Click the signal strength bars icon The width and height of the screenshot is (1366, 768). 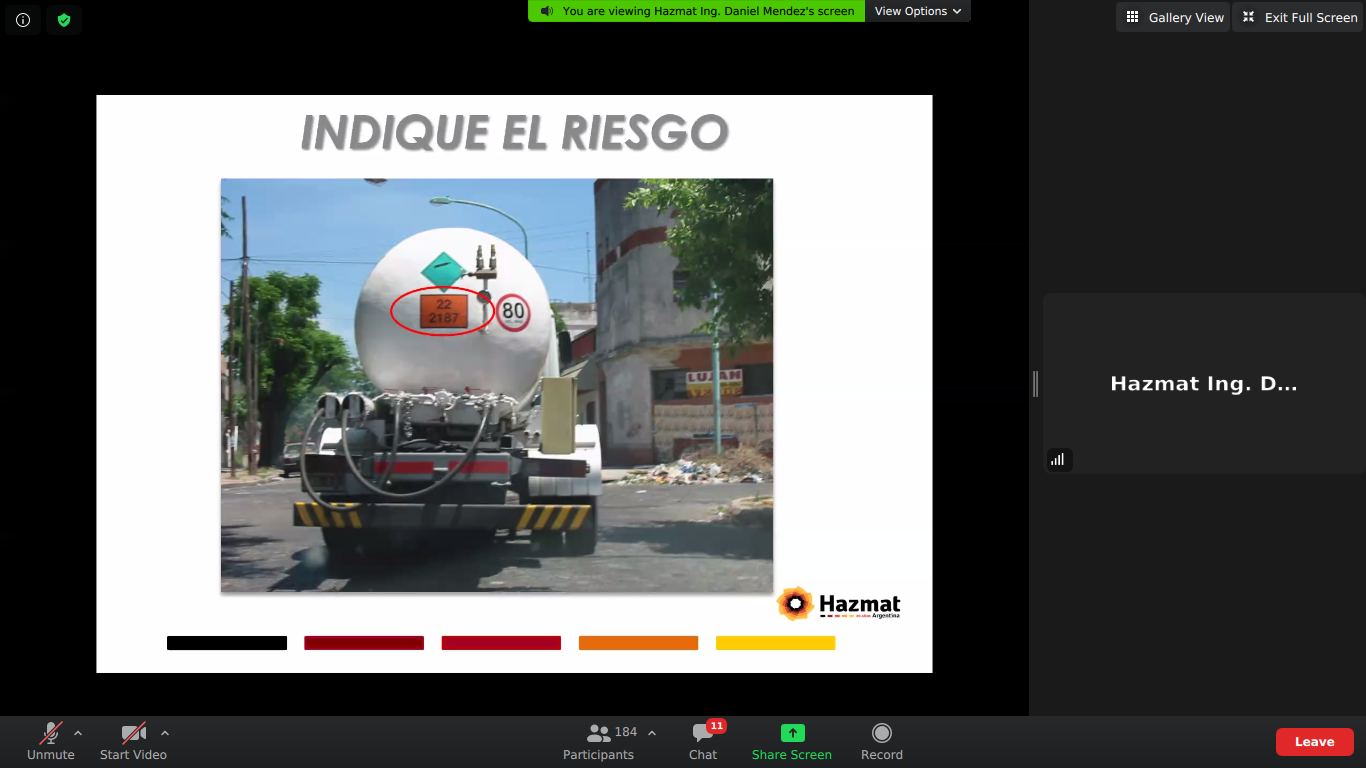click(x=1057, y=459)
